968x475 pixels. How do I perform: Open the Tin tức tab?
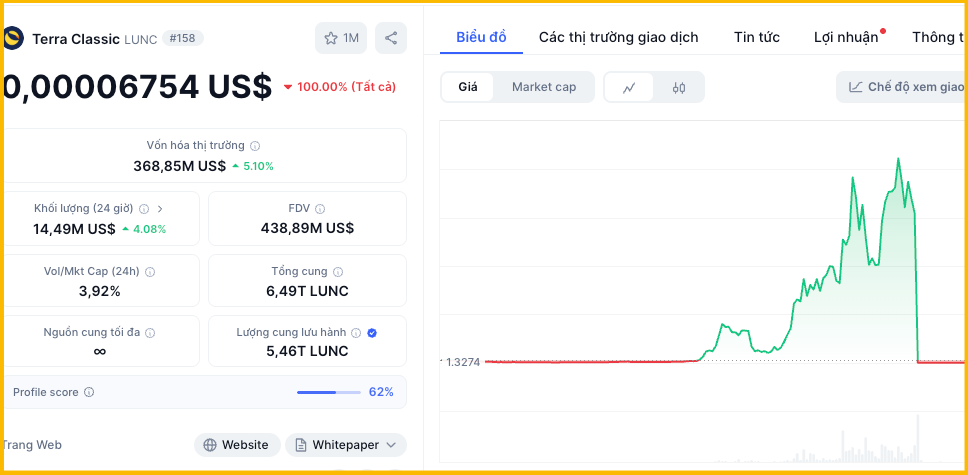(757, 37)
